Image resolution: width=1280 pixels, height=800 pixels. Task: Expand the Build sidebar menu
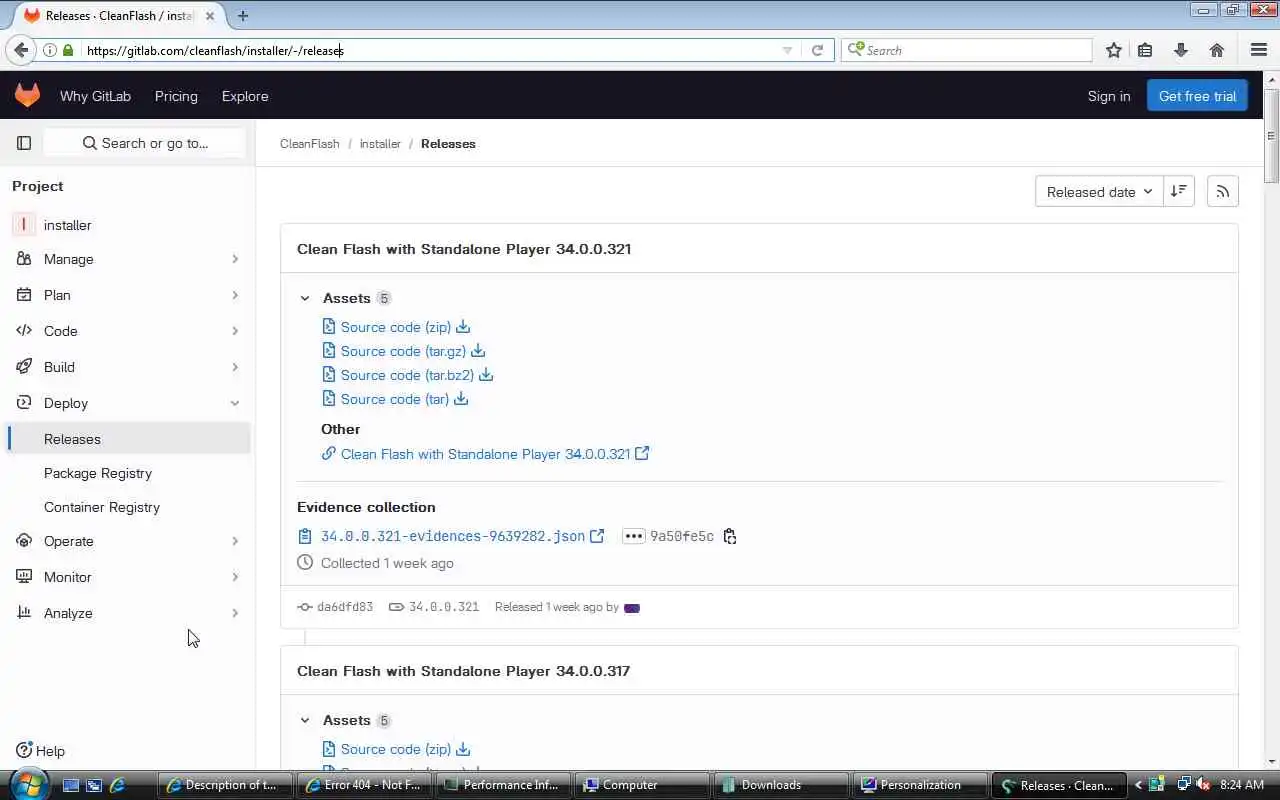tap(128, 367)
